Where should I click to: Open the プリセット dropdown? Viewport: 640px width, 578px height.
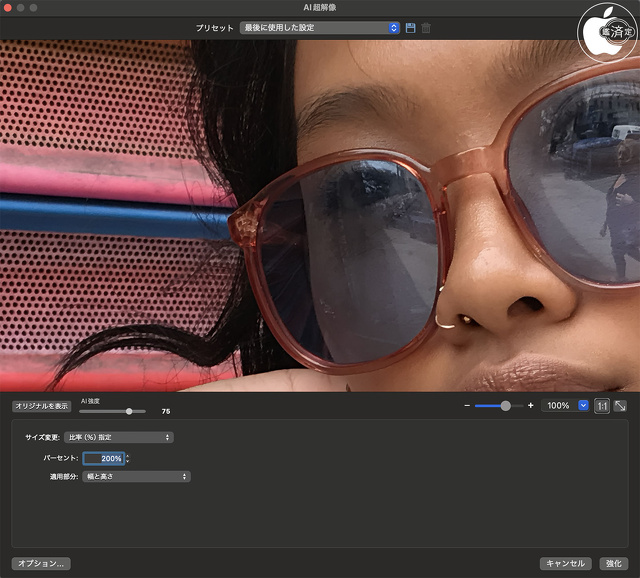[x=320, y=28]
